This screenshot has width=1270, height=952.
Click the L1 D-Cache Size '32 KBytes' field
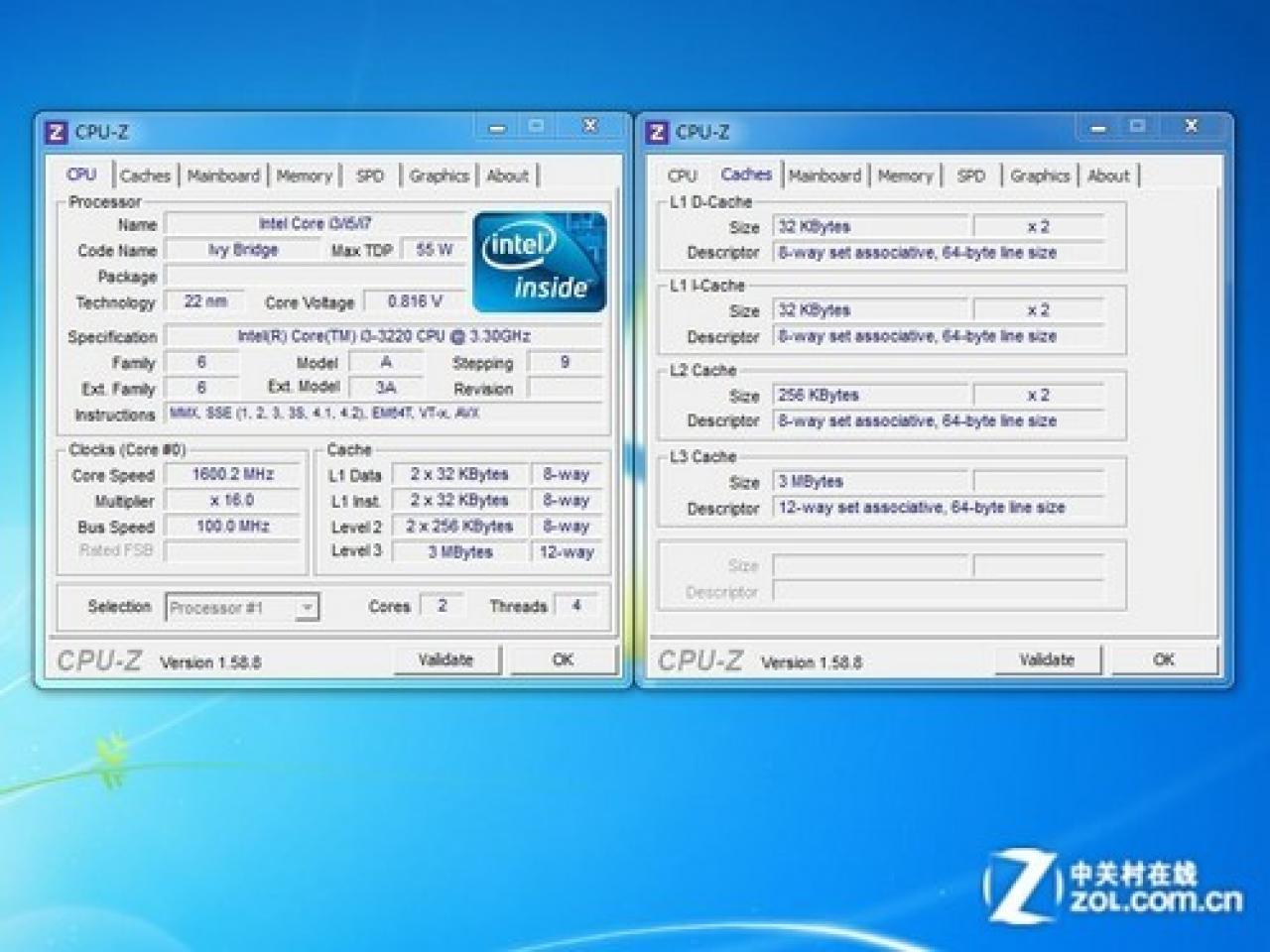(869, 226)
